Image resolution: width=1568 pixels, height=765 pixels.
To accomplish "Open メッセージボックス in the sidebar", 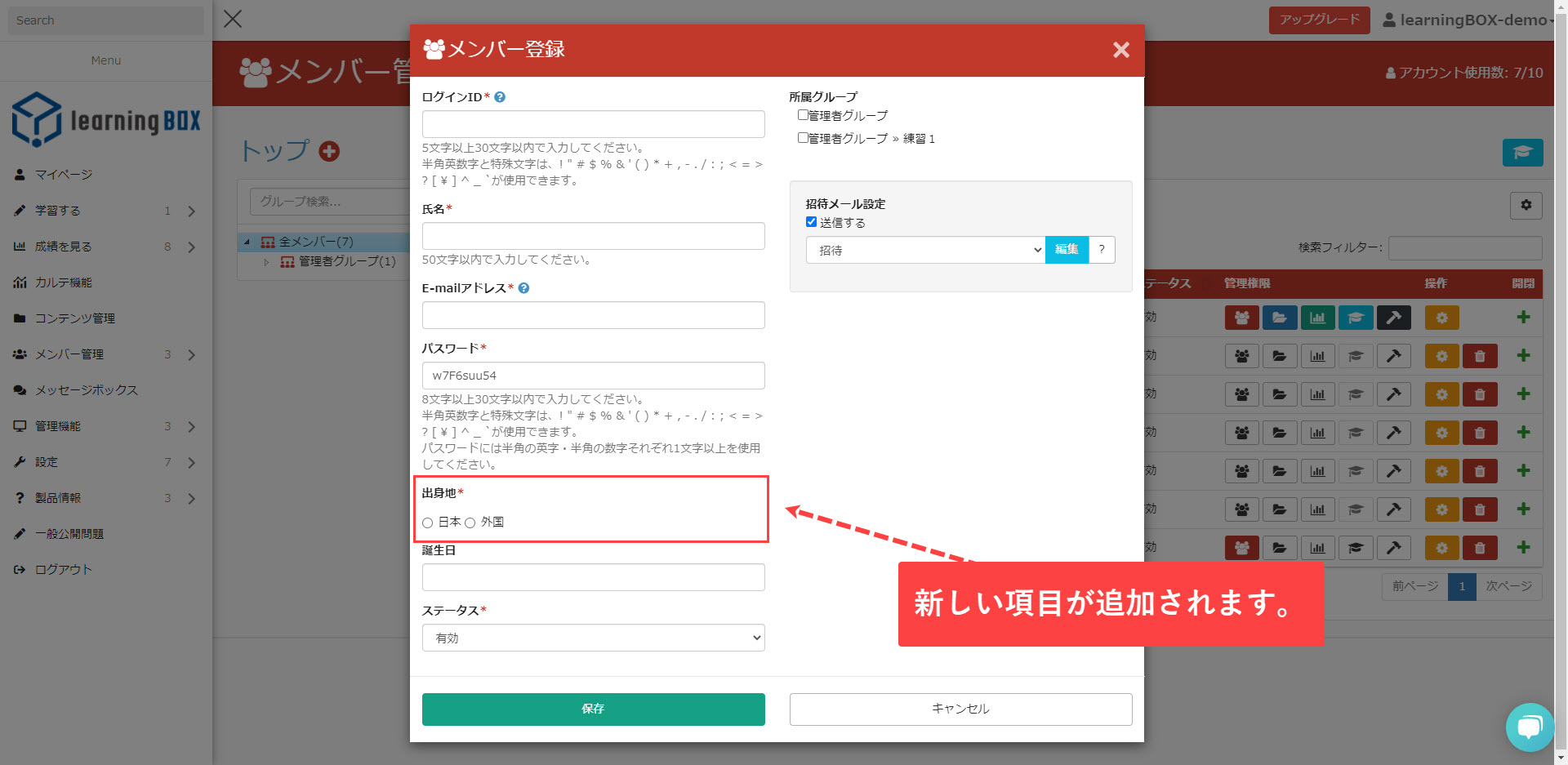I will pyautogui.click(x=86, y=390).
